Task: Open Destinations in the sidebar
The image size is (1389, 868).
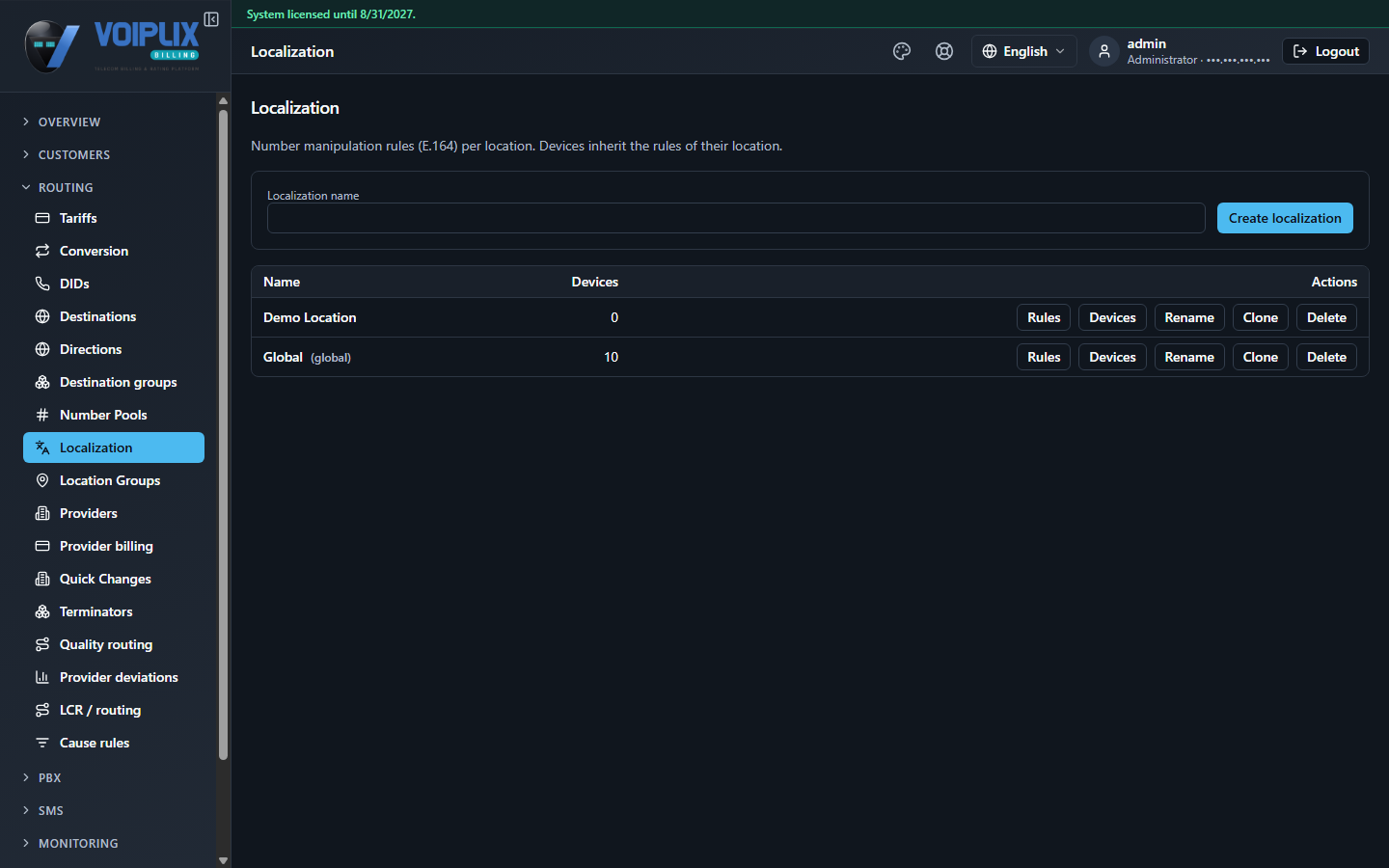Action: click(114, 316)
